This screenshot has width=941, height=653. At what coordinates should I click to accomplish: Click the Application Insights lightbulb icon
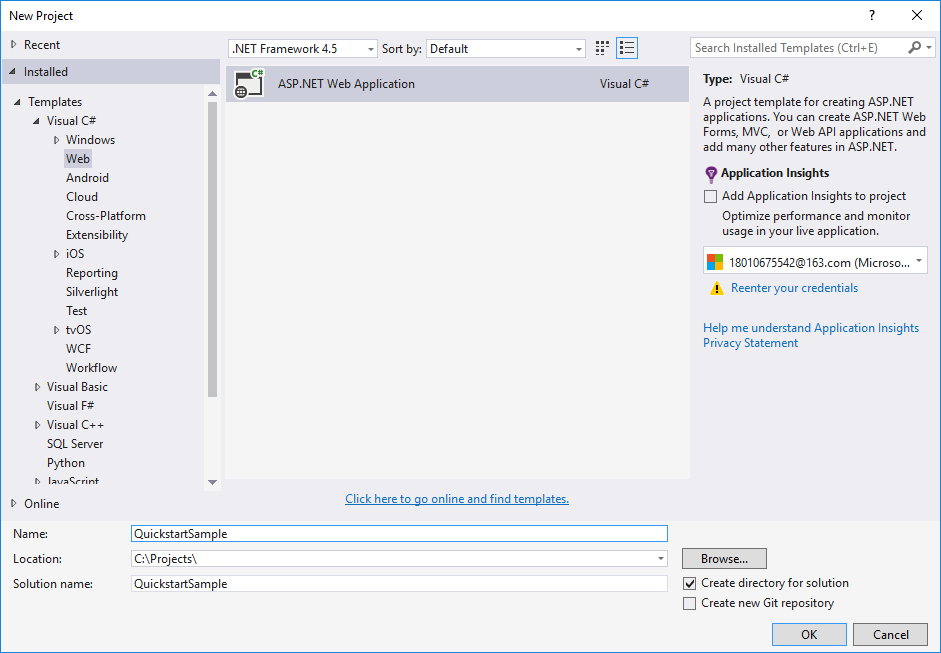(711, 173)
